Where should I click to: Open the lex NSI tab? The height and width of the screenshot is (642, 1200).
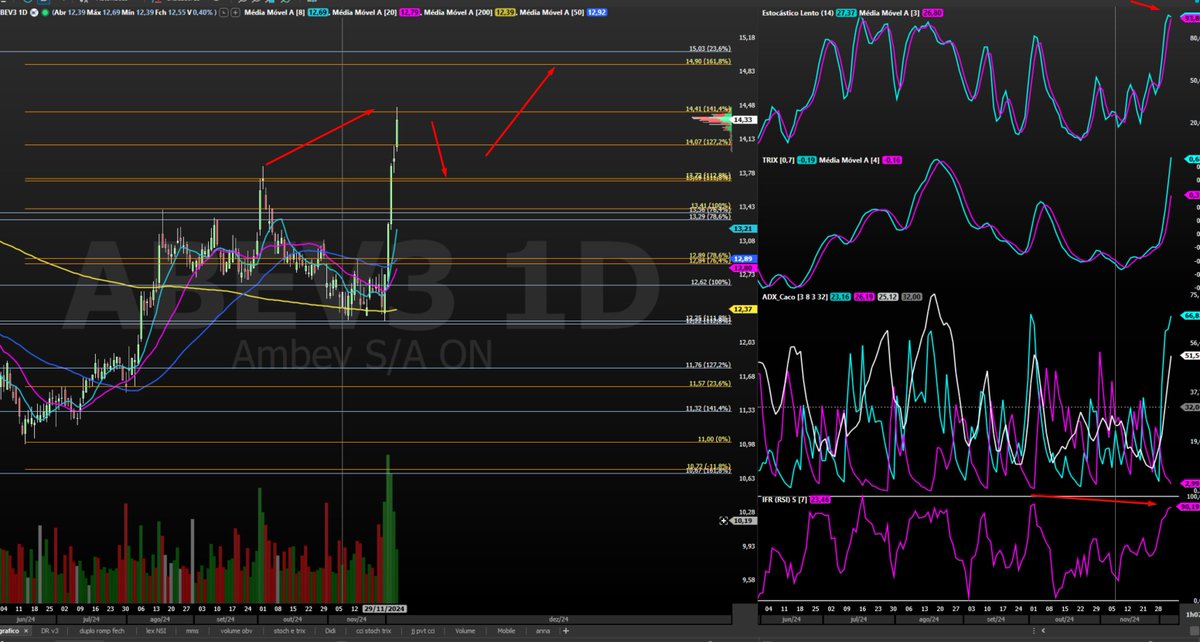pyautogui.click(x=156, y=631)
